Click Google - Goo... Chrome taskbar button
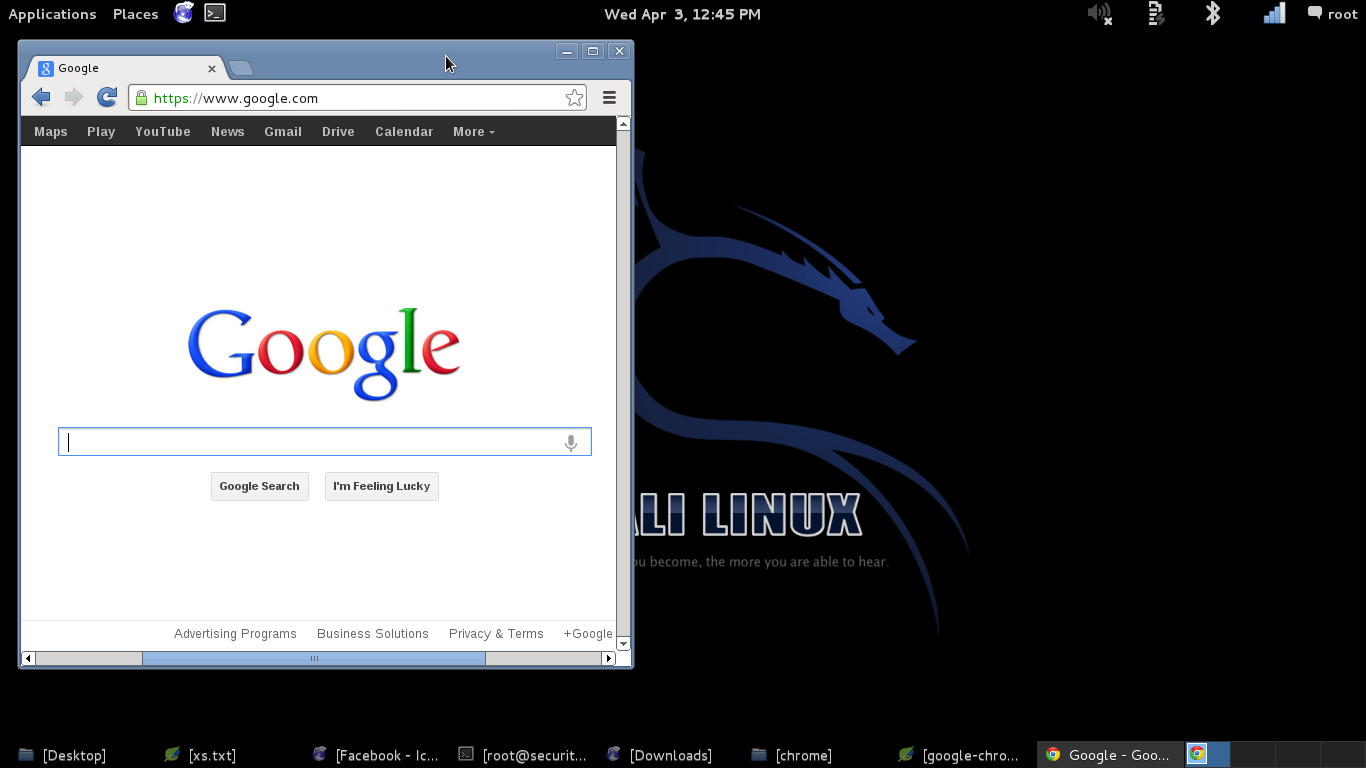 tap(1108, 755)
